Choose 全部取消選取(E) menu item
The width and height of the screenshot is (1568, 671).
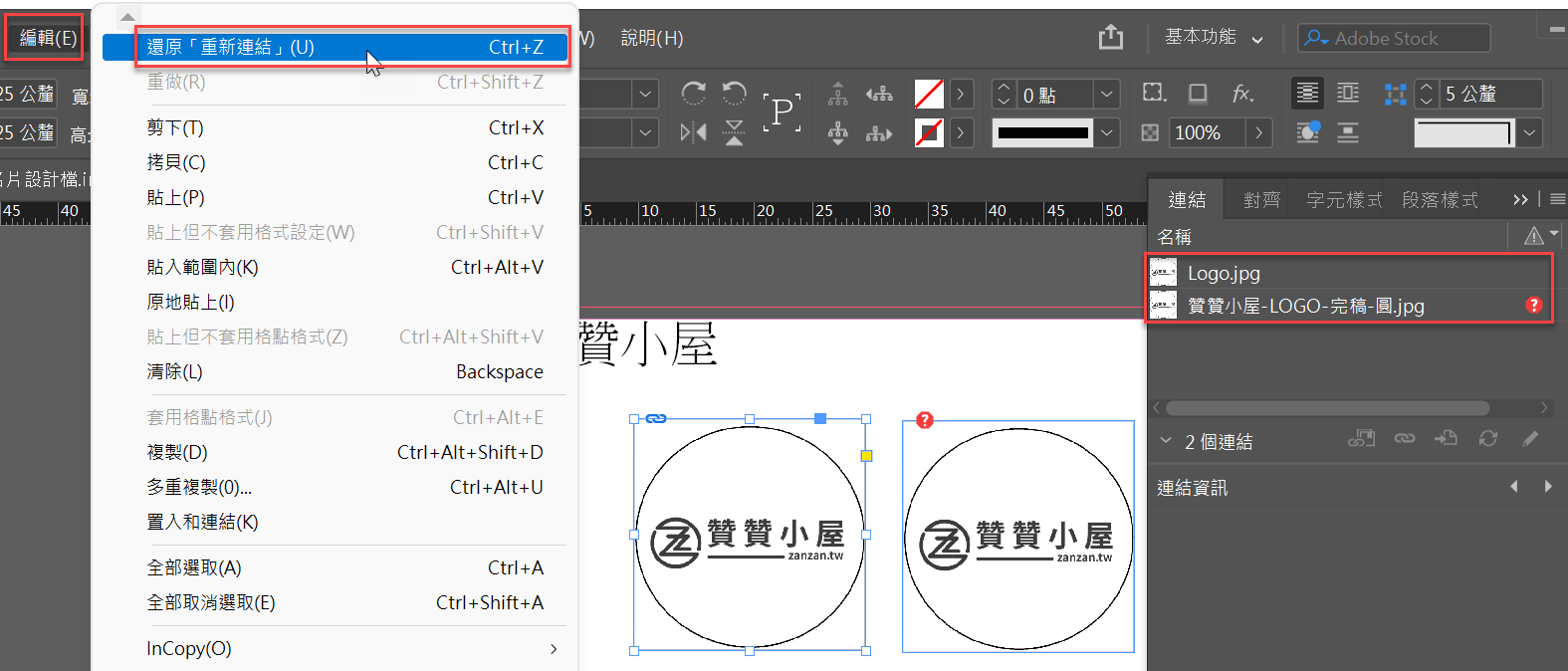(x=335, y=602)
